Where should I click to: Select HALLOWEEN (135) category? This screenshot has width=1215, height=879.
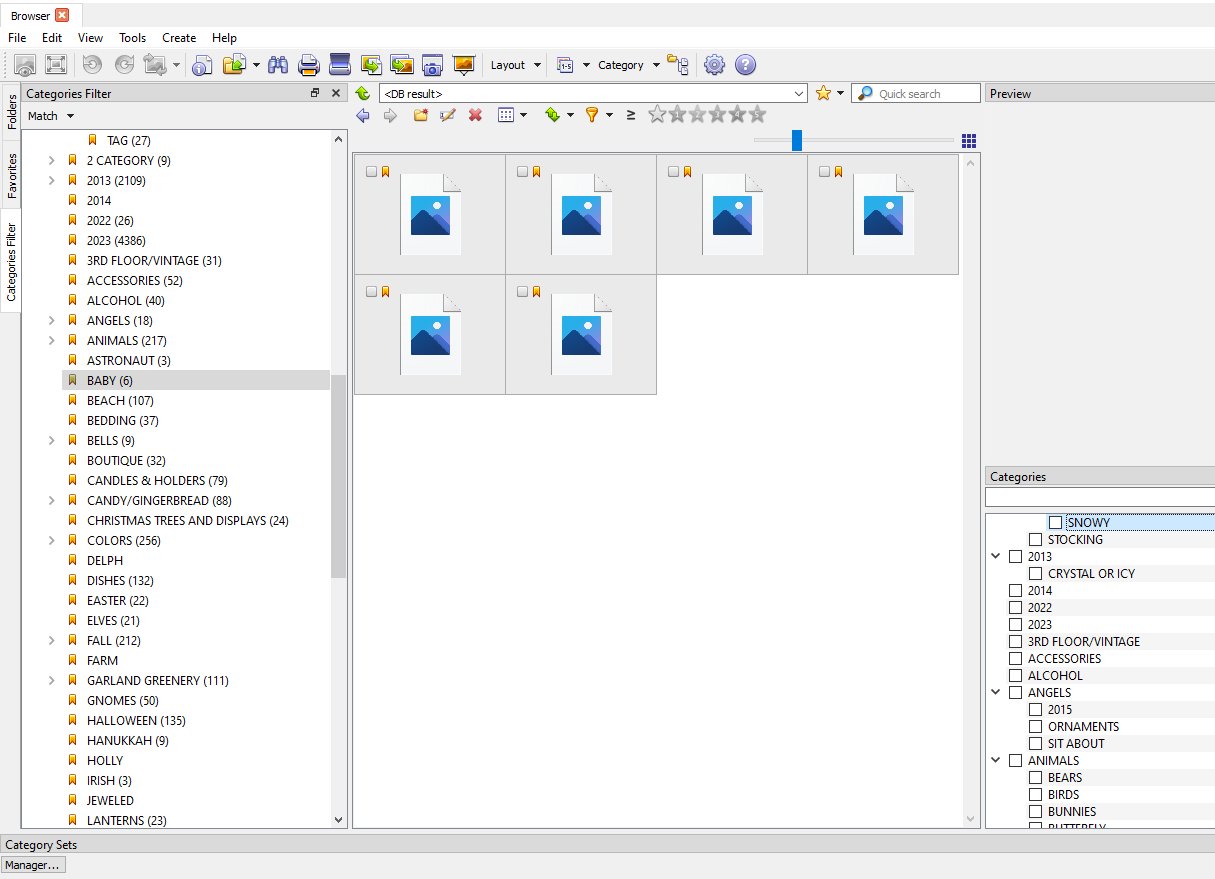click(136, 720)
